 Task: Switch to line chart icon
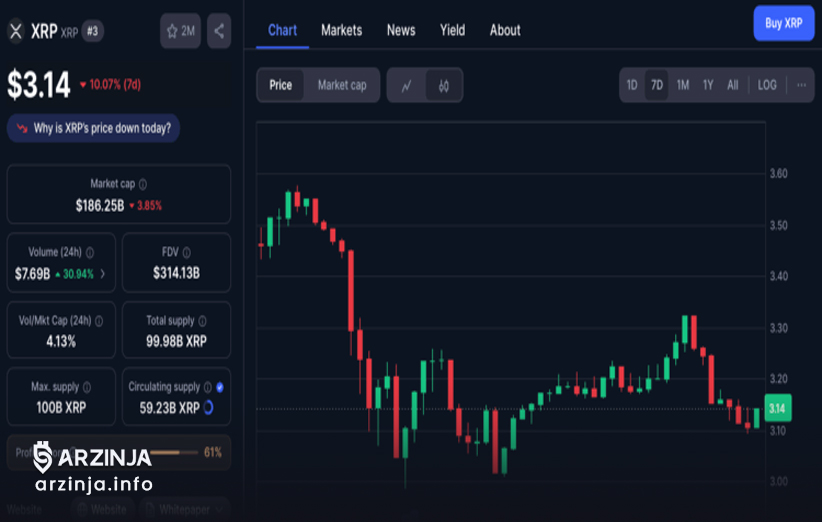pyautogui.click(x=406, y=85)
